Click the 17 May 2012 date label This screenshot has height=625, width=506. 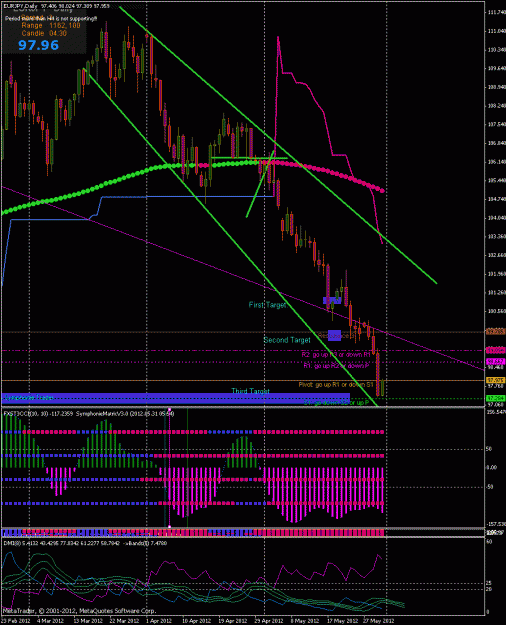[342, 621]
